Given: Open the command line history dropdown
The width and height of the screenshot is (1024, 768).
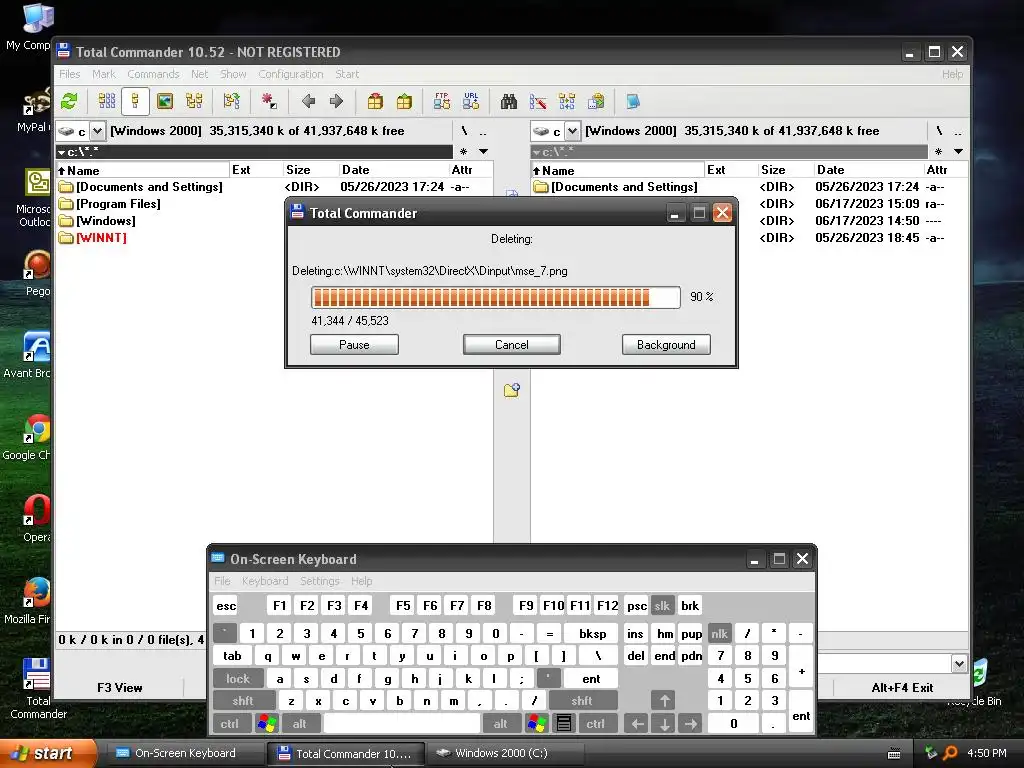Looking at the screenshot, I should pos(959,664).
